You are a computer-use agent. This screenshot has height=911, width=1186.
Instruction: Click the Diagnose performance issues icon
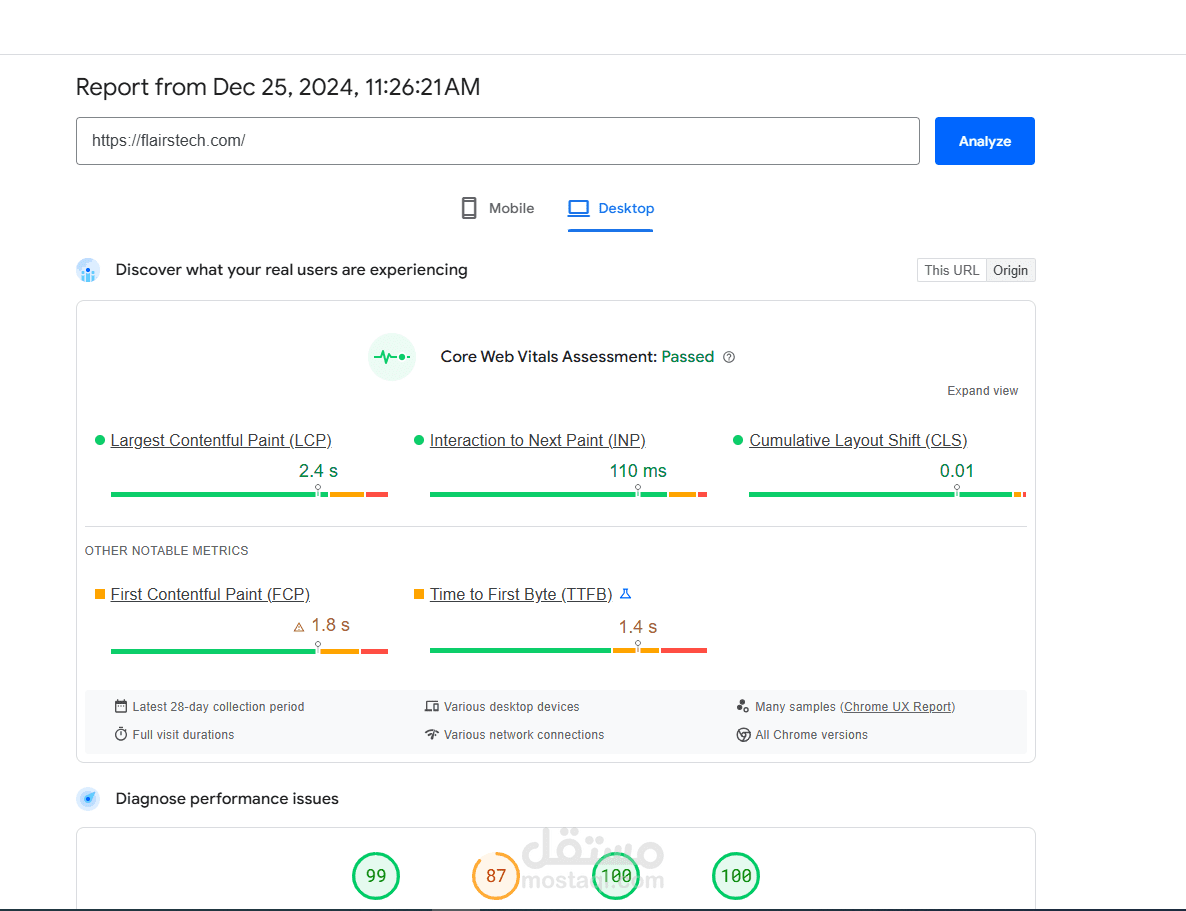tap(88, 799)
